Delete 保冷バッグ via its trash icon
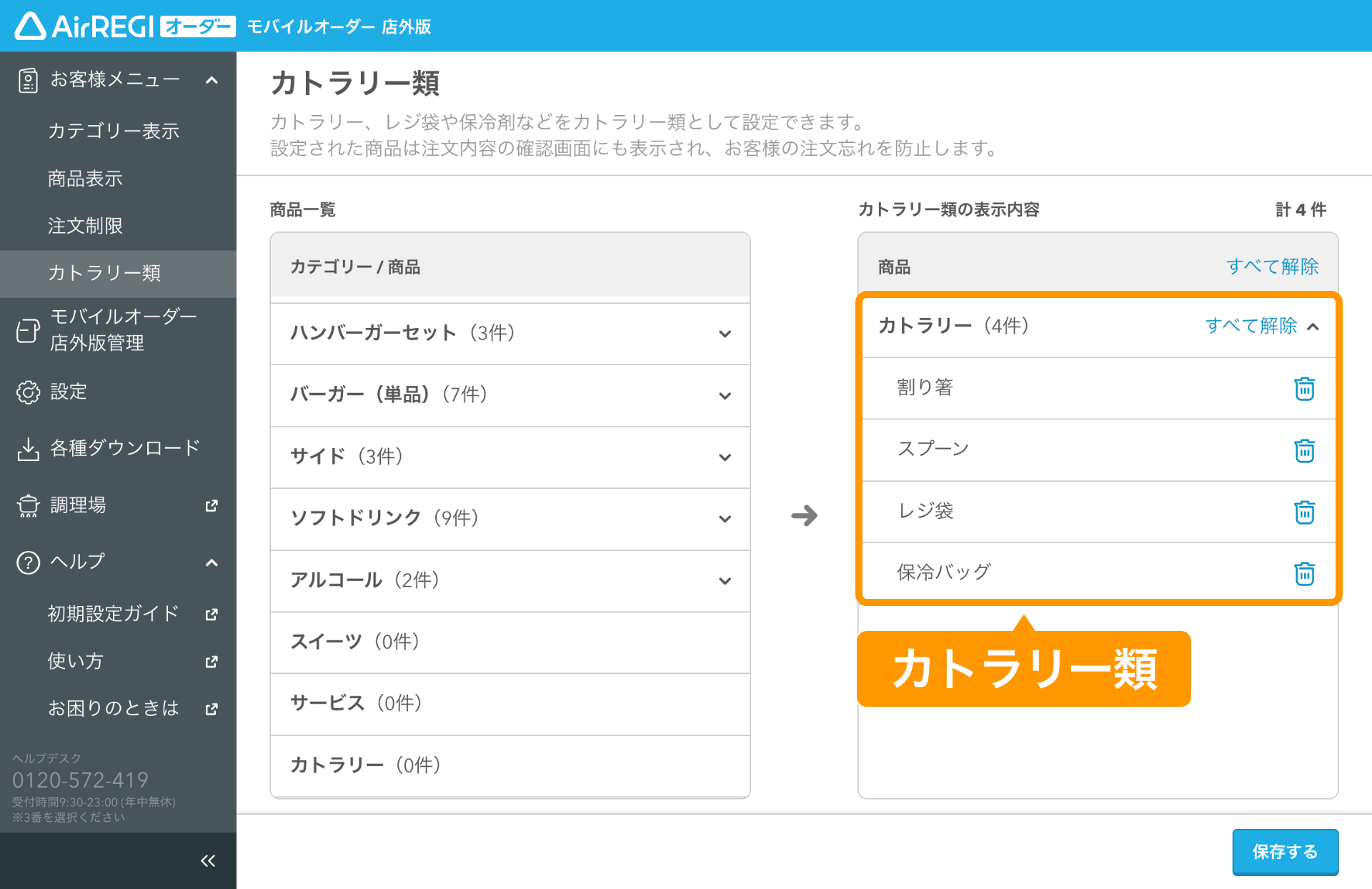The height and width of the screenshot is (889, 1372). [1304, 573]
